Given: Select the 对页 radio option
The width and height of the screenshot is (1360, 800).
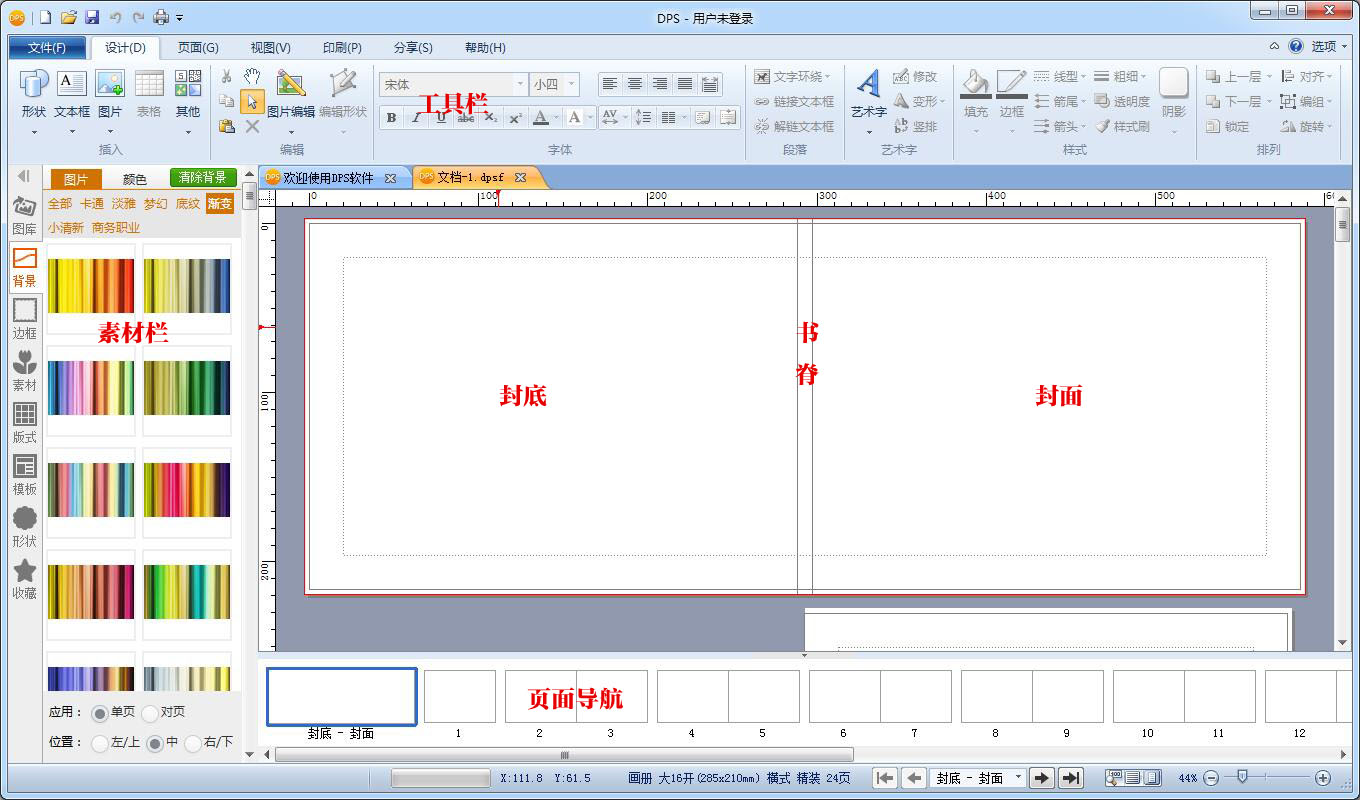Looking at the screenshot, I should click(x=163, y=713).
